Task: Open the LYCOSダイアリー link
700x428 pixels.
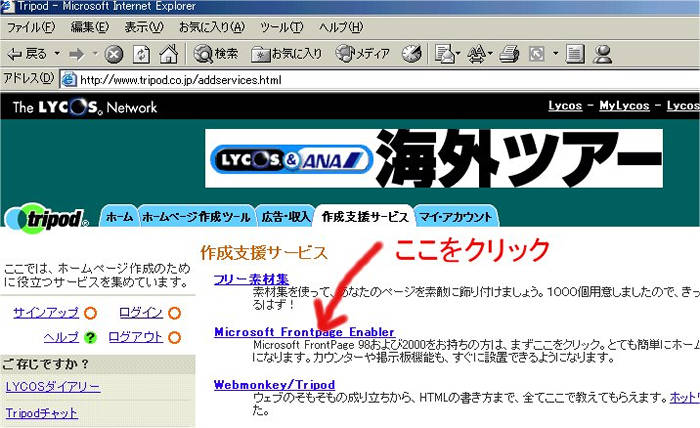Action: pos(53,386)
